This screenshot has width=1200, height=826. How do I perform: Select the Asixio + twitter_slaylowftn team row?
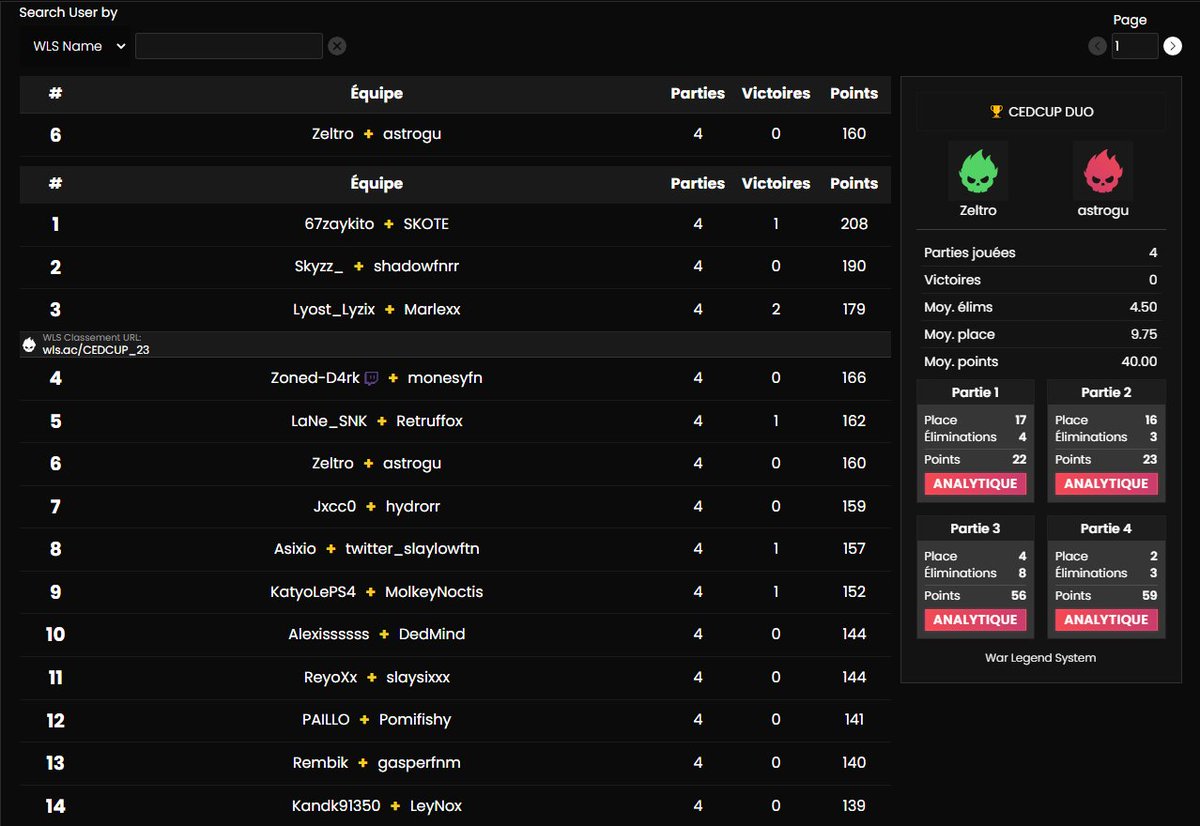[455, 550]
